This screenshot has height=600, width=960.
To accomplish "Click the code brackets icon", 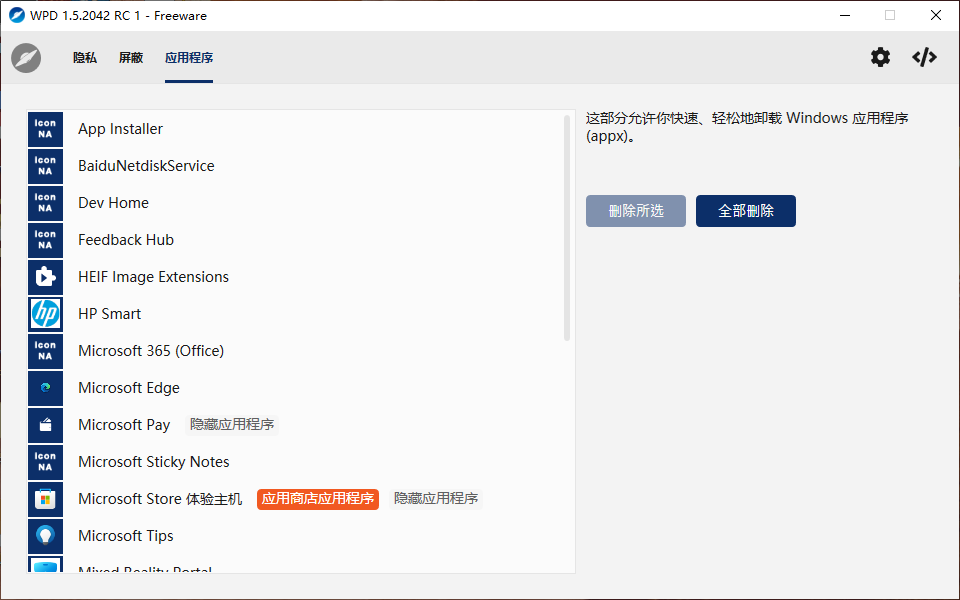I will pos(924,58).
